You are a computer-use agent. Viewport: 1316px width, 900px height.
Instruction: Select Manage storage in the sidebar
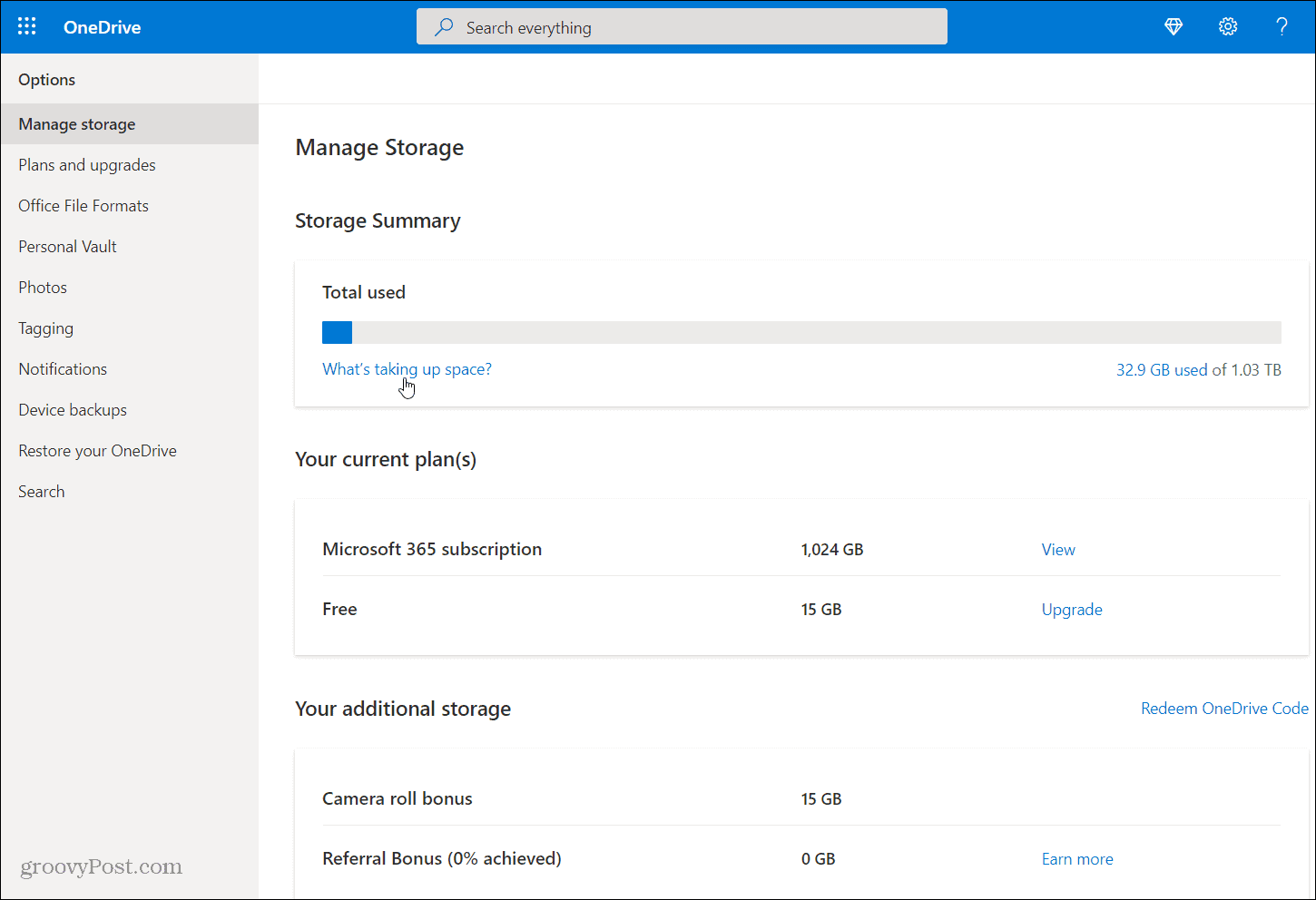(x=130, y=124)
